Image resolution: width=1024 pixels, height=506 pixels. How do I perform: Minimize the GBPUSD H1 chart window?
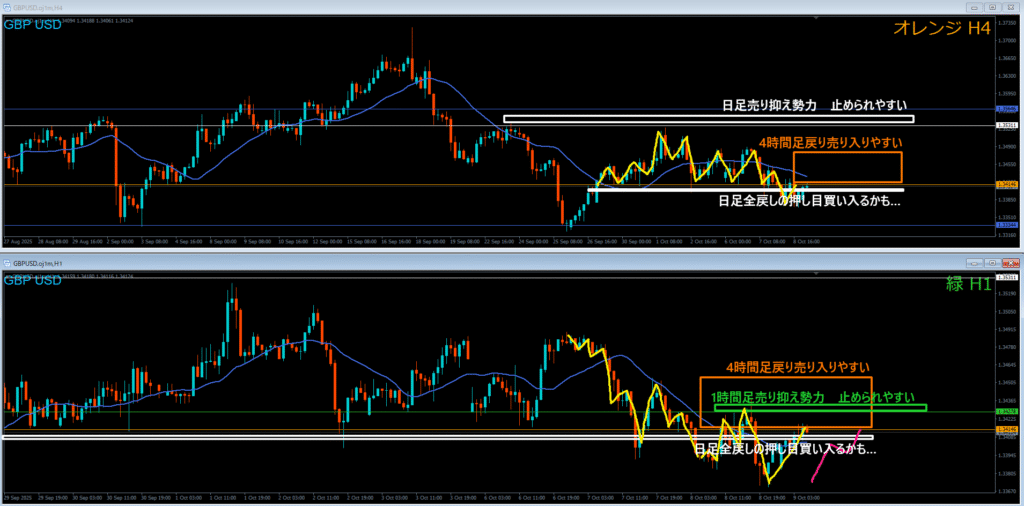[x=976, y=262]
